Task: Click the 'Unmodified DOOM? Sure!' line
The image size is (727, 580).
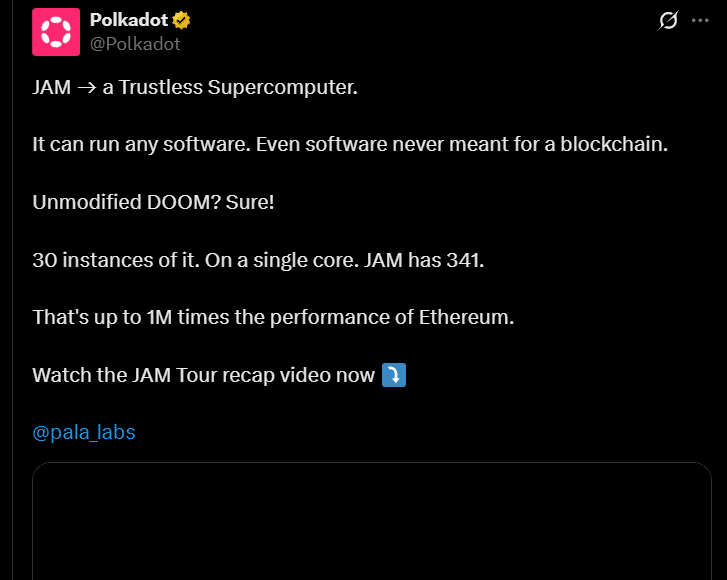Action: pos(153,202)
